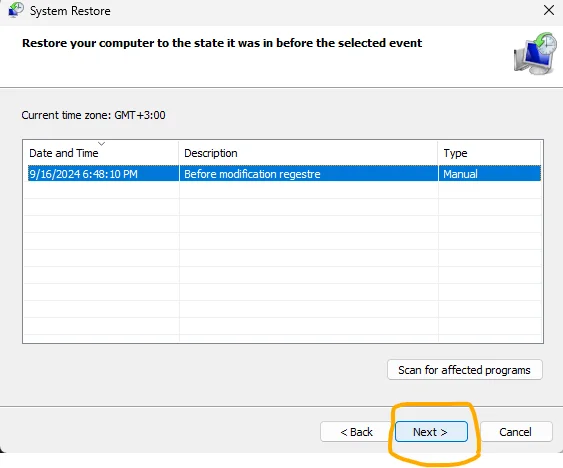The width and height of the screenshot is (563, 468).
Task: Toggle the sort arrow above Date and Time
Action: (102, 144)
